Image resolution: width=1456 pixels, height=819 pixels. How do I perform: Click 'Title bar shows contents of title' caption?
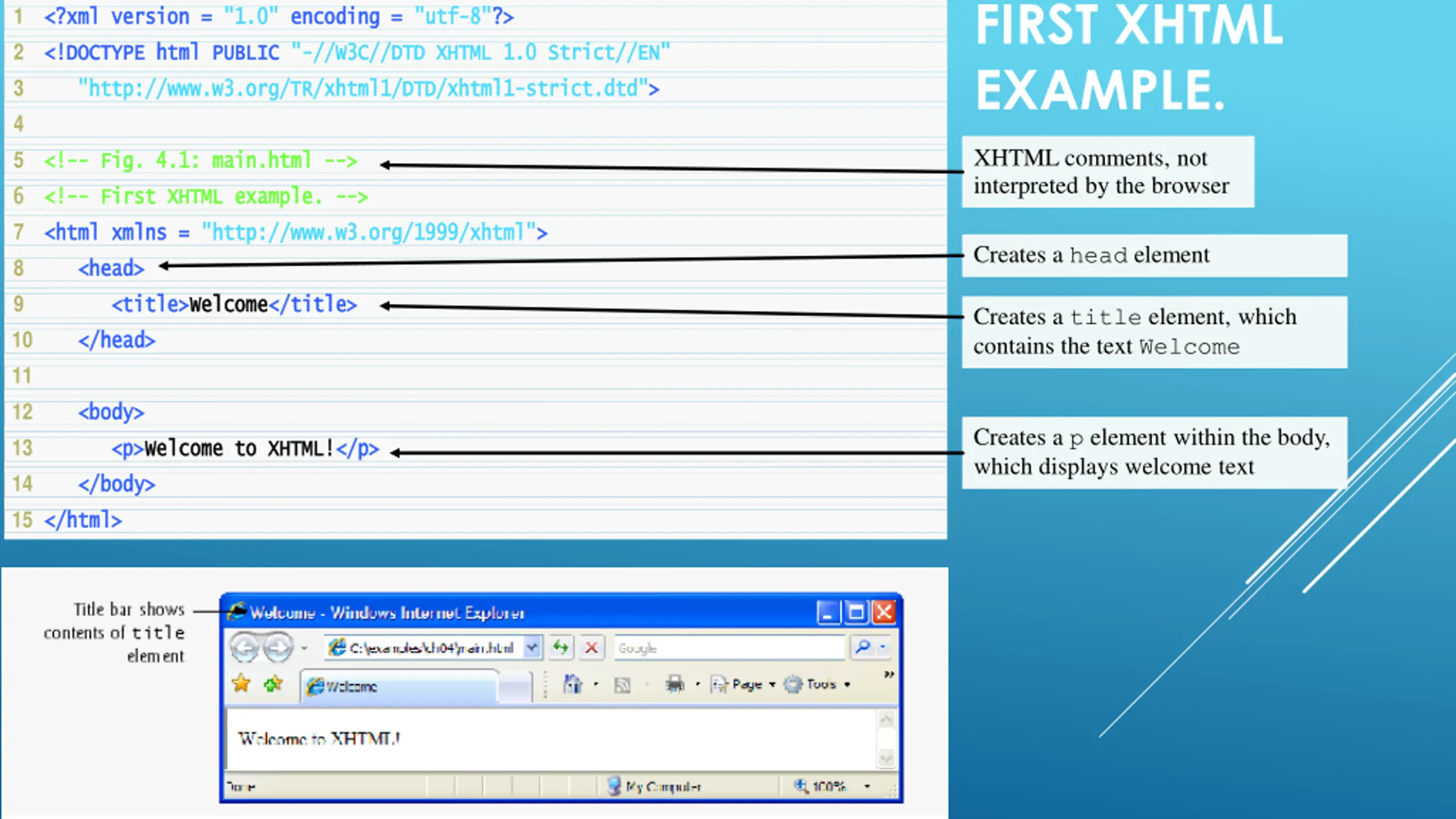pyautogui.click(x=114, y=632)
